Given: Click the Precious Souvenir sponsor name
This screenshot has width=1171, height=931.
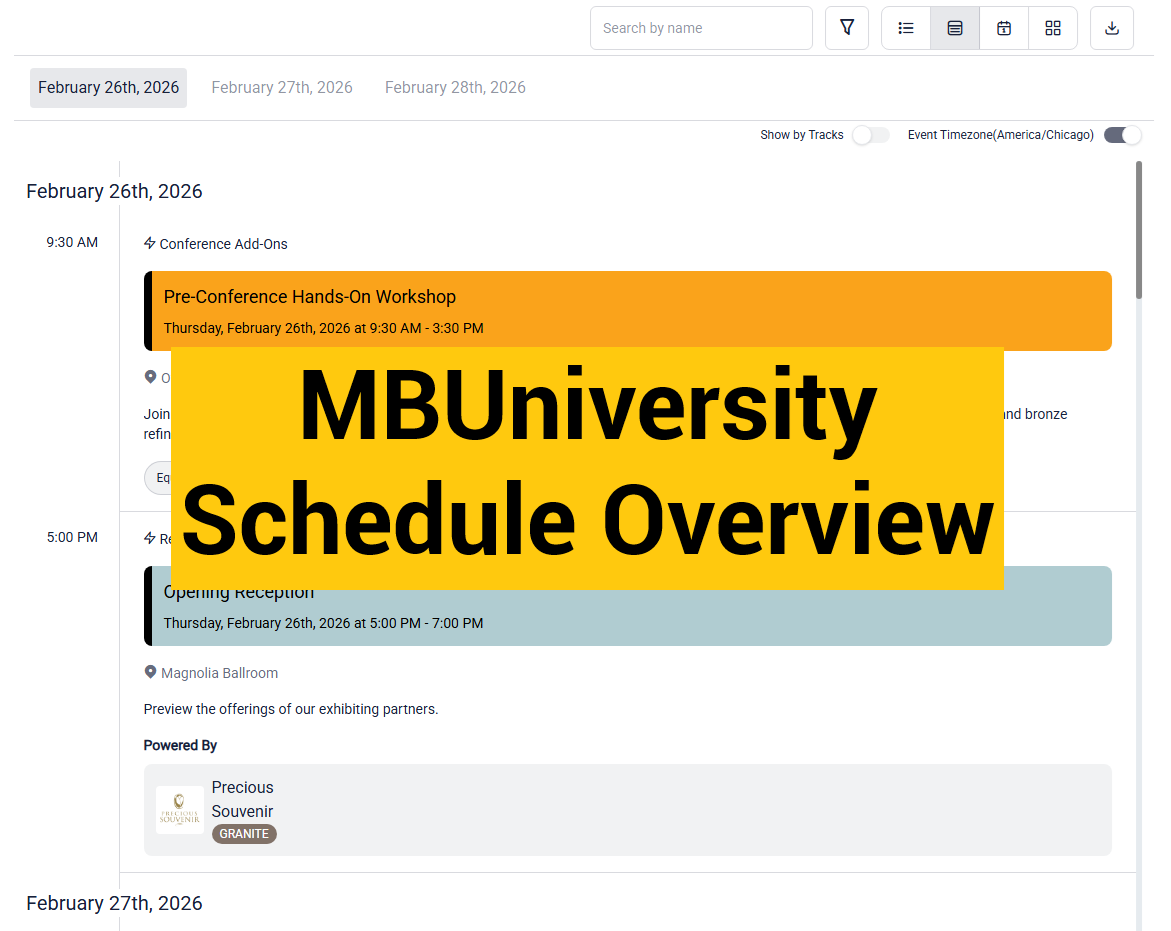Looking at the screenshot, I should [x=242, y=799].
